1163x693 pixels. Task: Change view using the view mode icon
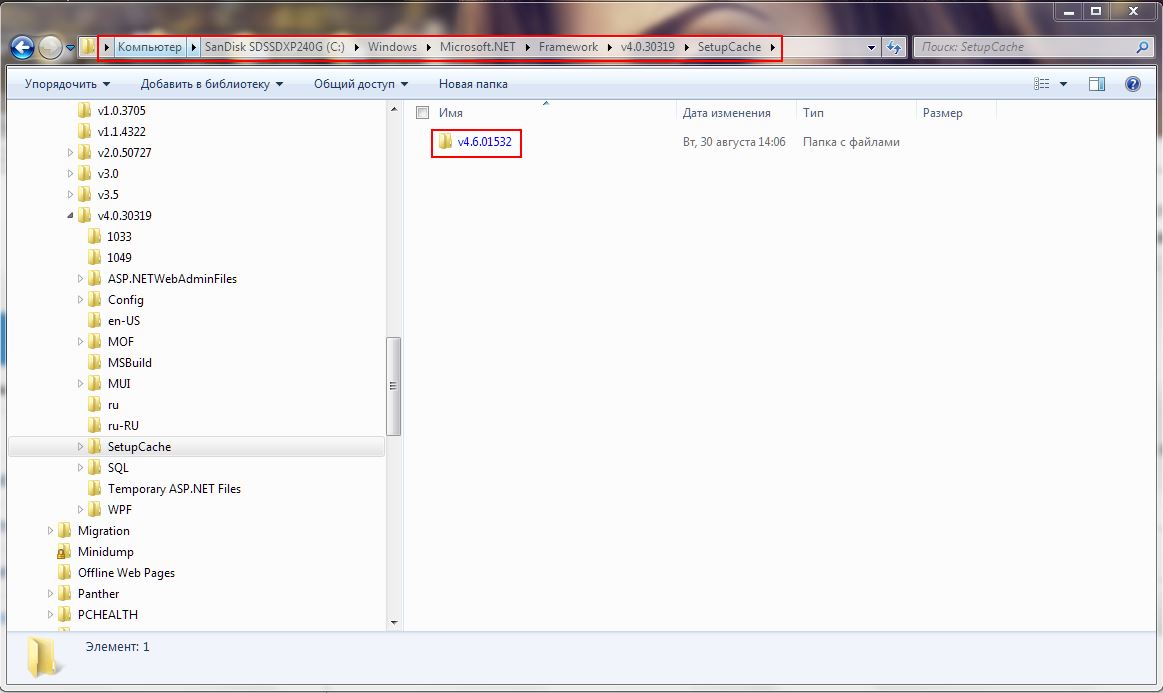(1041, 84)
